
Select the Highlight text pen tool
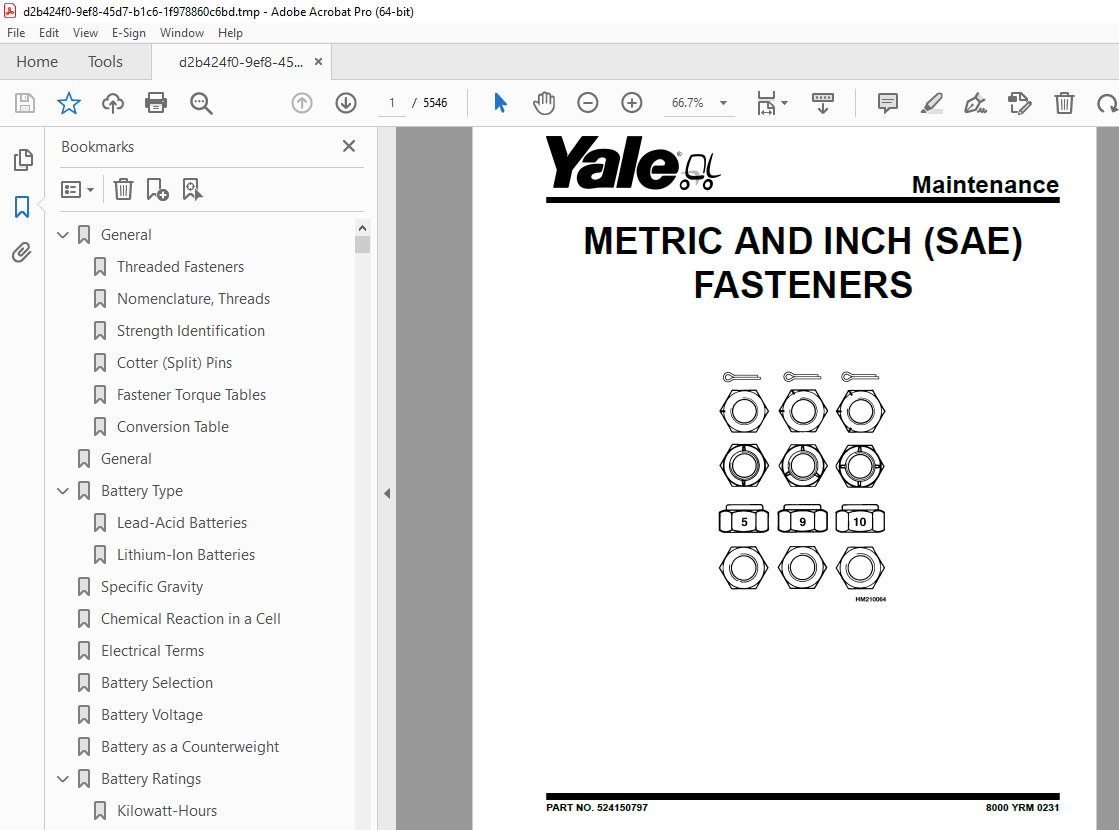click(931, 103)
